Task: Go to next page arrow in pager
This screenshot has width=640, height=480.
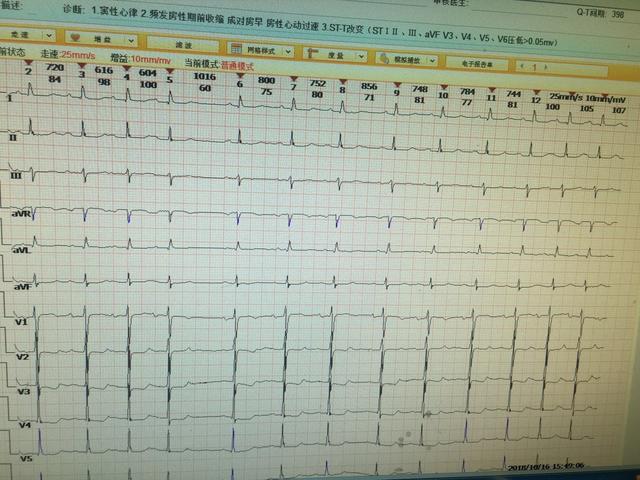Action: [x=547, y=67]
